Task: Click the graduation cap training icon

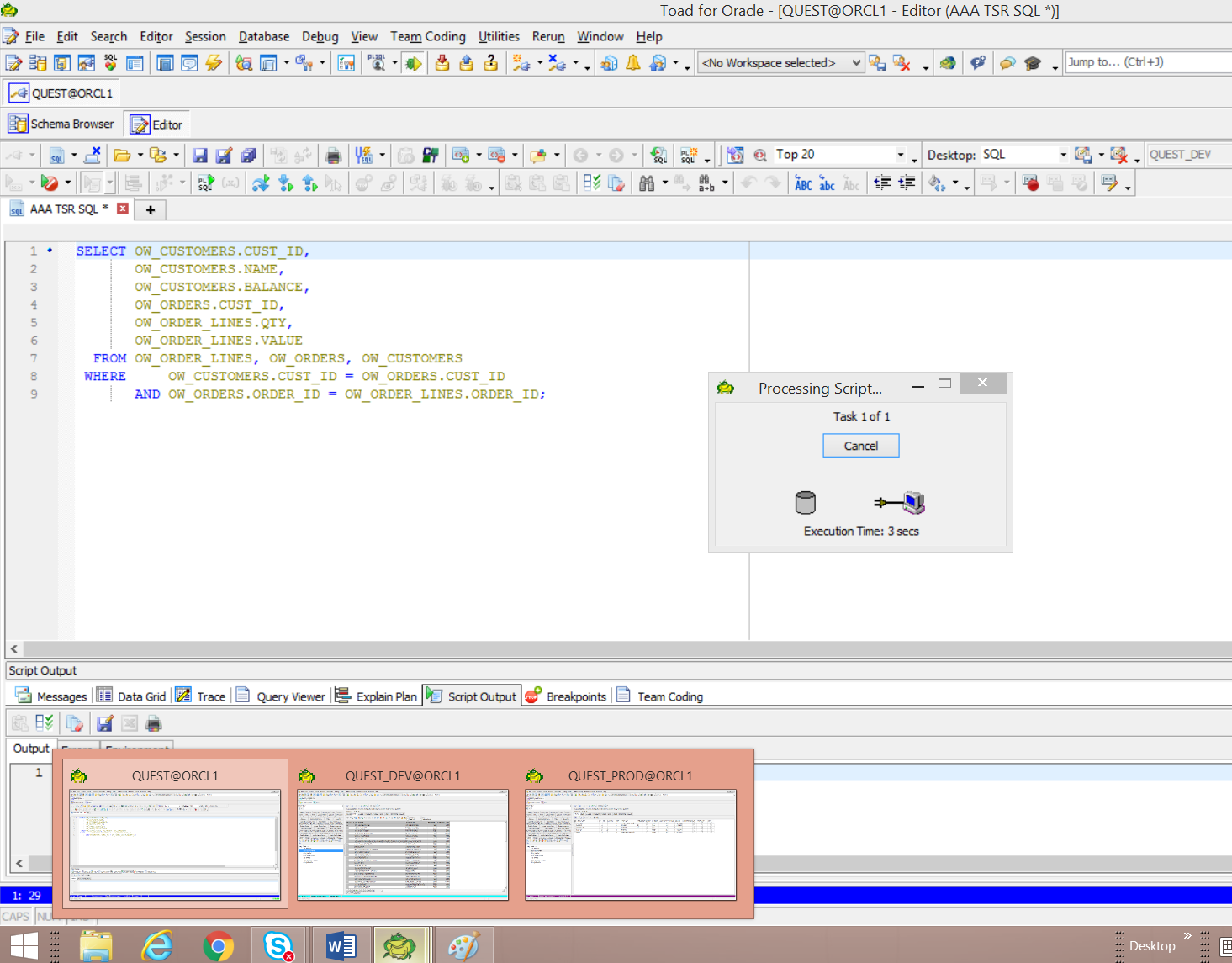Action: tap(1033, 63)
